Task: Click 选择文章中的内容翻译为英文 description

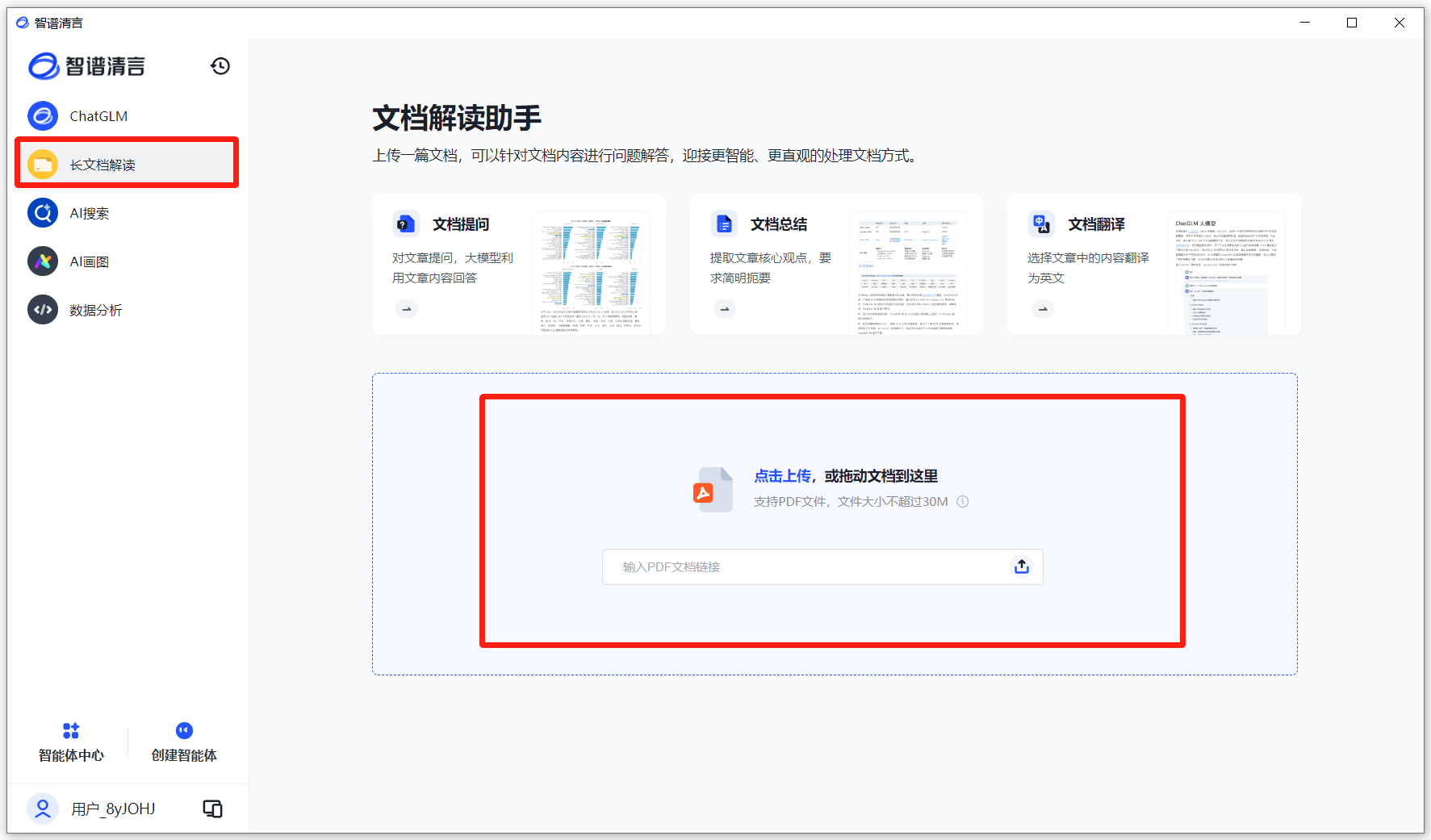Action: [x=1088, y=268]
